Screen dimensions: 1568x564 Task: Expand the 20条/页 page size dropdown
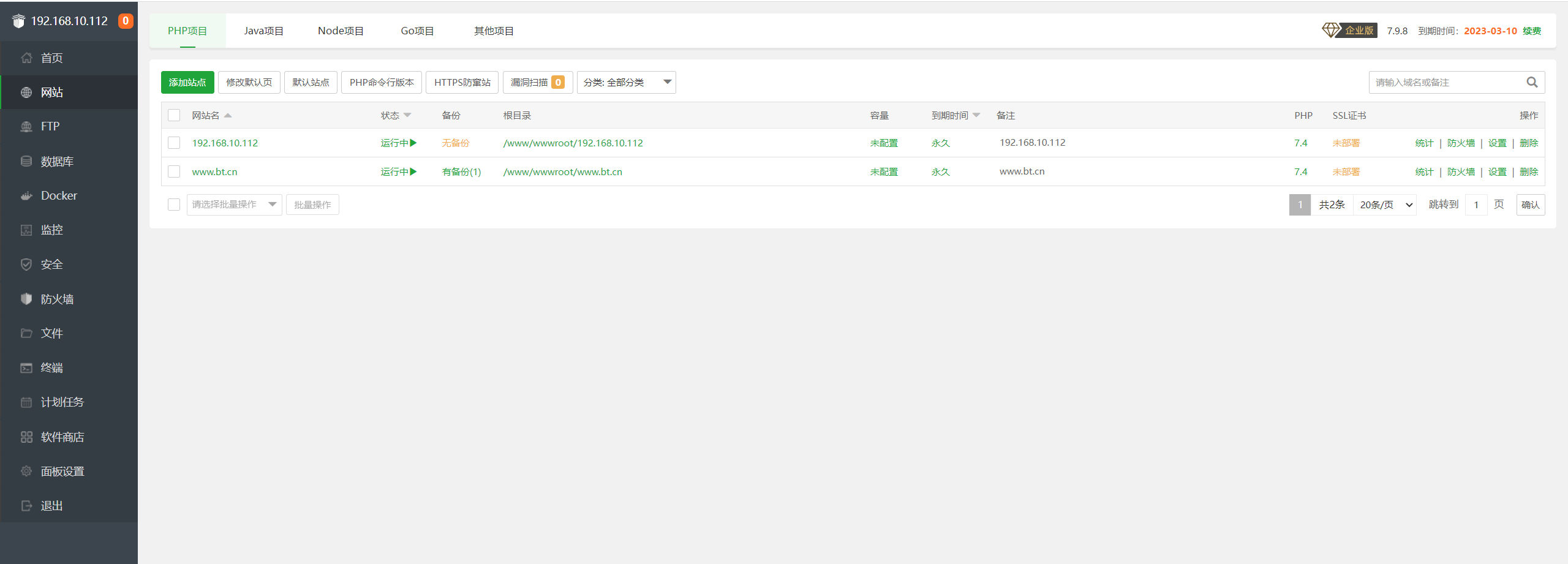(x=1385, y=205)
